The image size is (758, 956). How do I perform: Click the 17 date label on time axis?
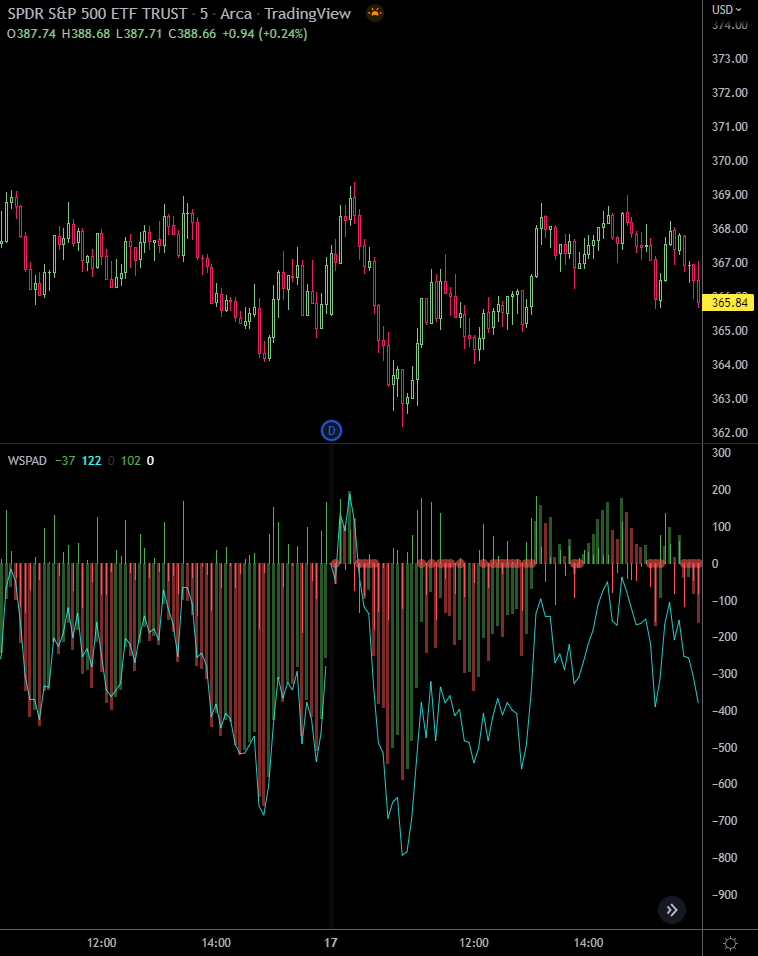pos(331,943)
